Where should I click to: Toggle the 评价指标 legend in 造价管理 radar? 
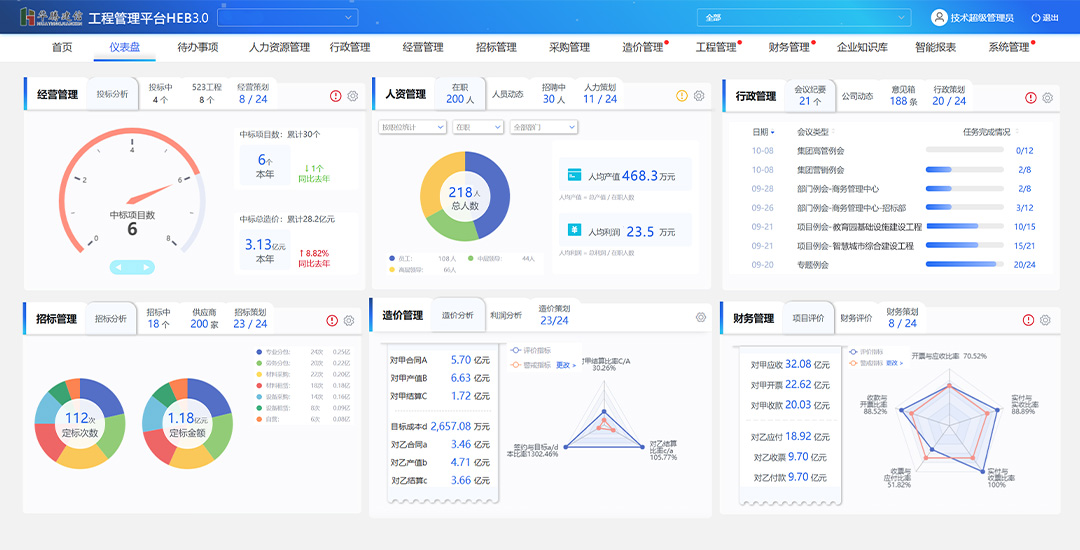(x=530, y=350)
